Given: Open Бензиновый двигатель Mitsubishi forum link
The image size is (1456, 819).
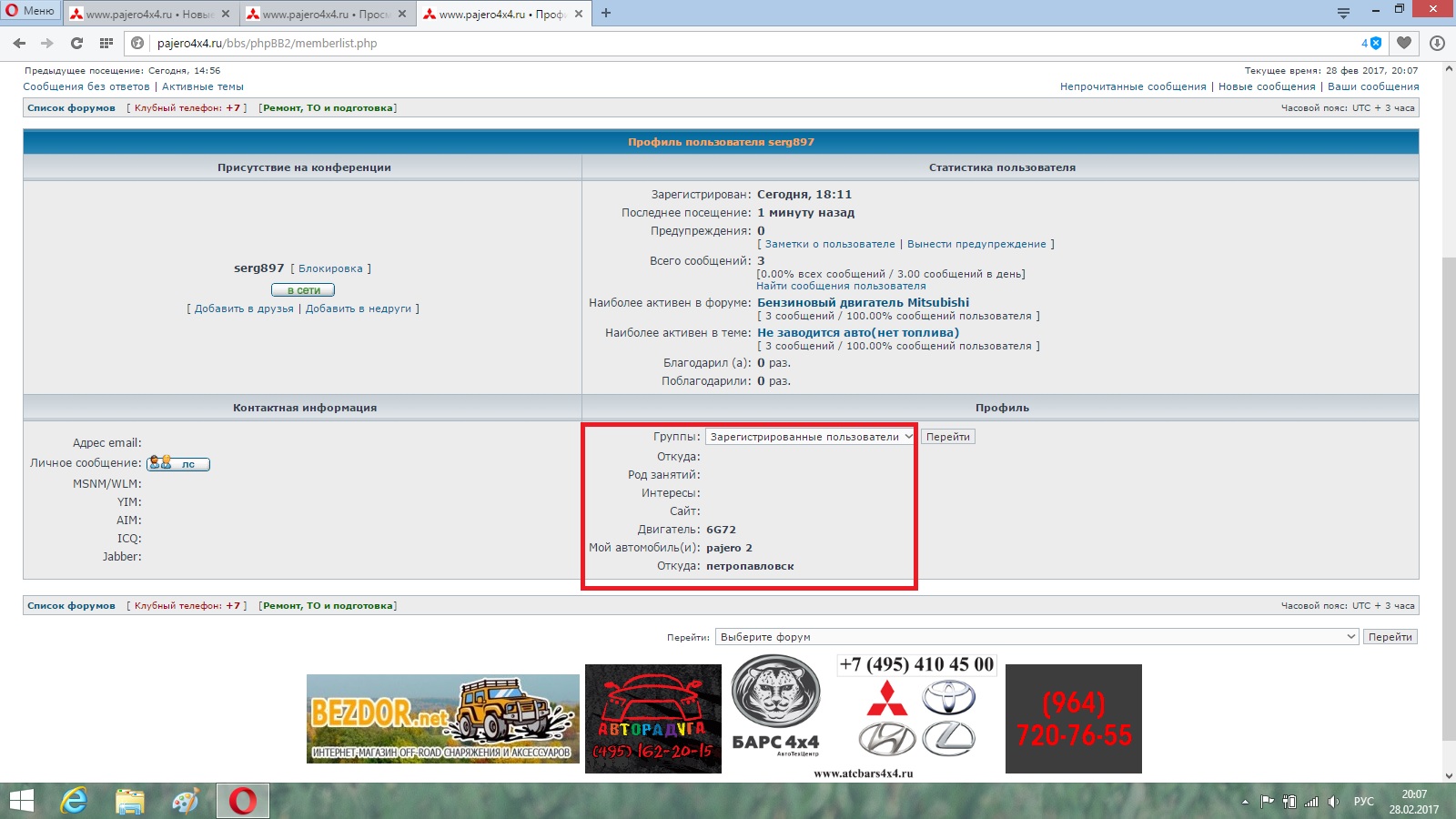Looking at the screenshot, I should tap(863, 302).
